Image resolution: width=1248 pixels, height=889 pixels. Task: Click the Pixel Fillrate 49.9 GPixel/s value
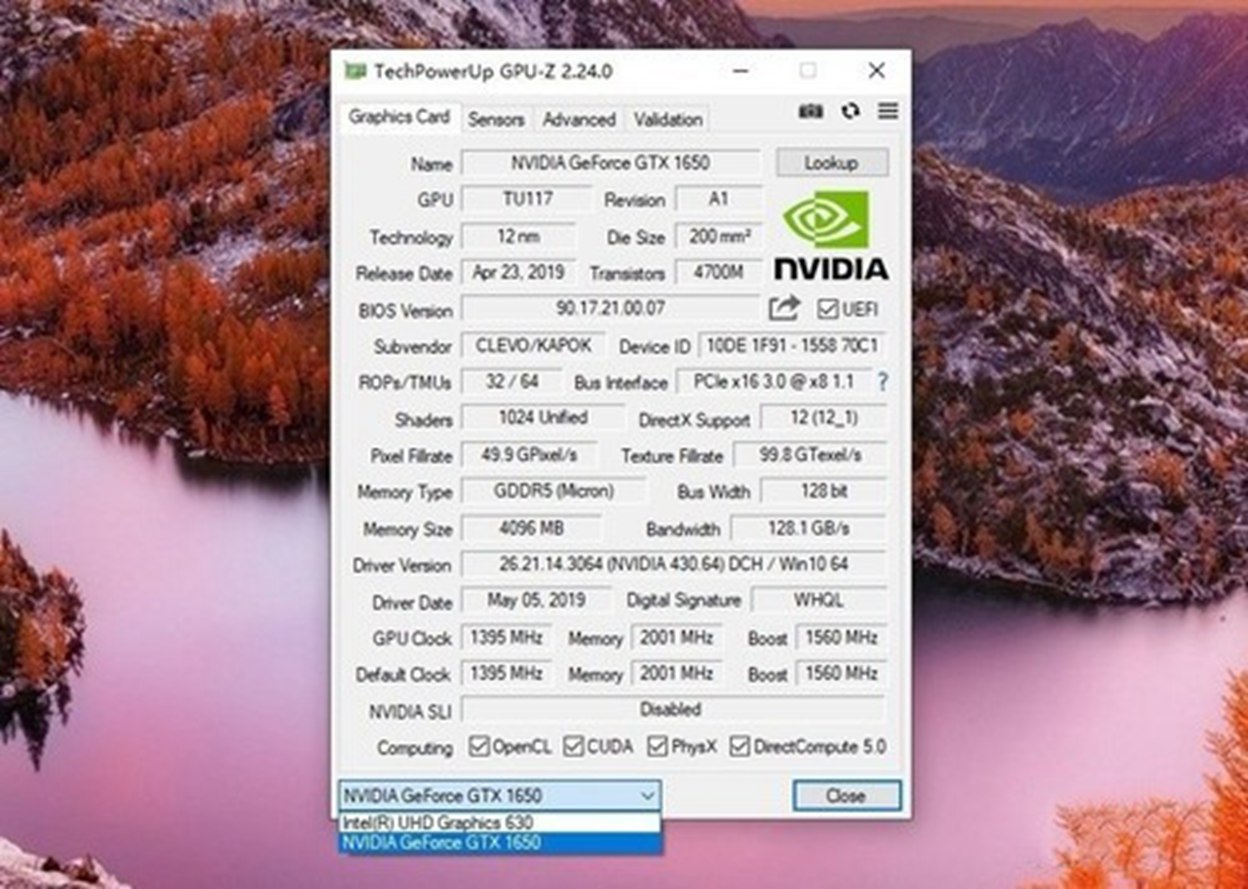pyautogui.click(x=529, y=455)
